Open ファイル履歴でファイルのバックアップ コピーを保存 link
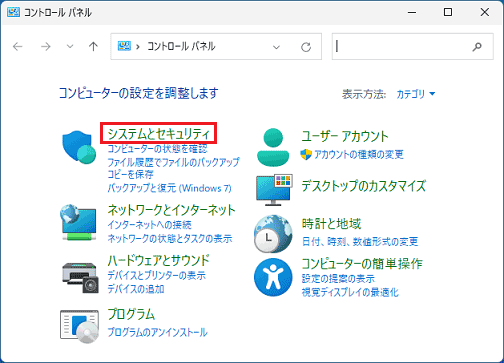Viewport: 504px width, 363px height. [x=173, y=168]
